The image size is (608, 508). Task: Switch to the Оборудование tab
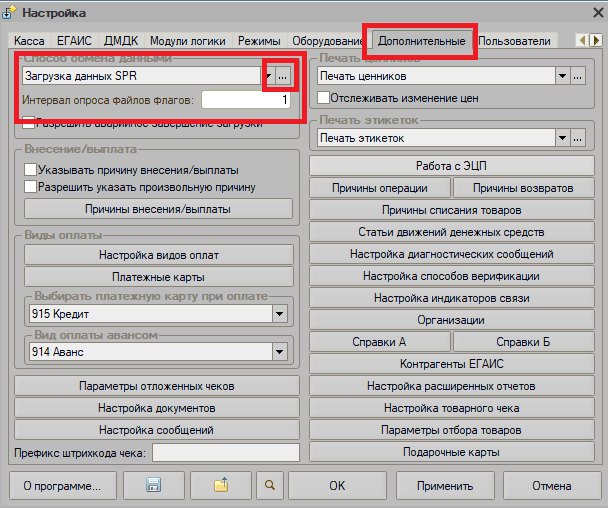[x=328, y=41]
